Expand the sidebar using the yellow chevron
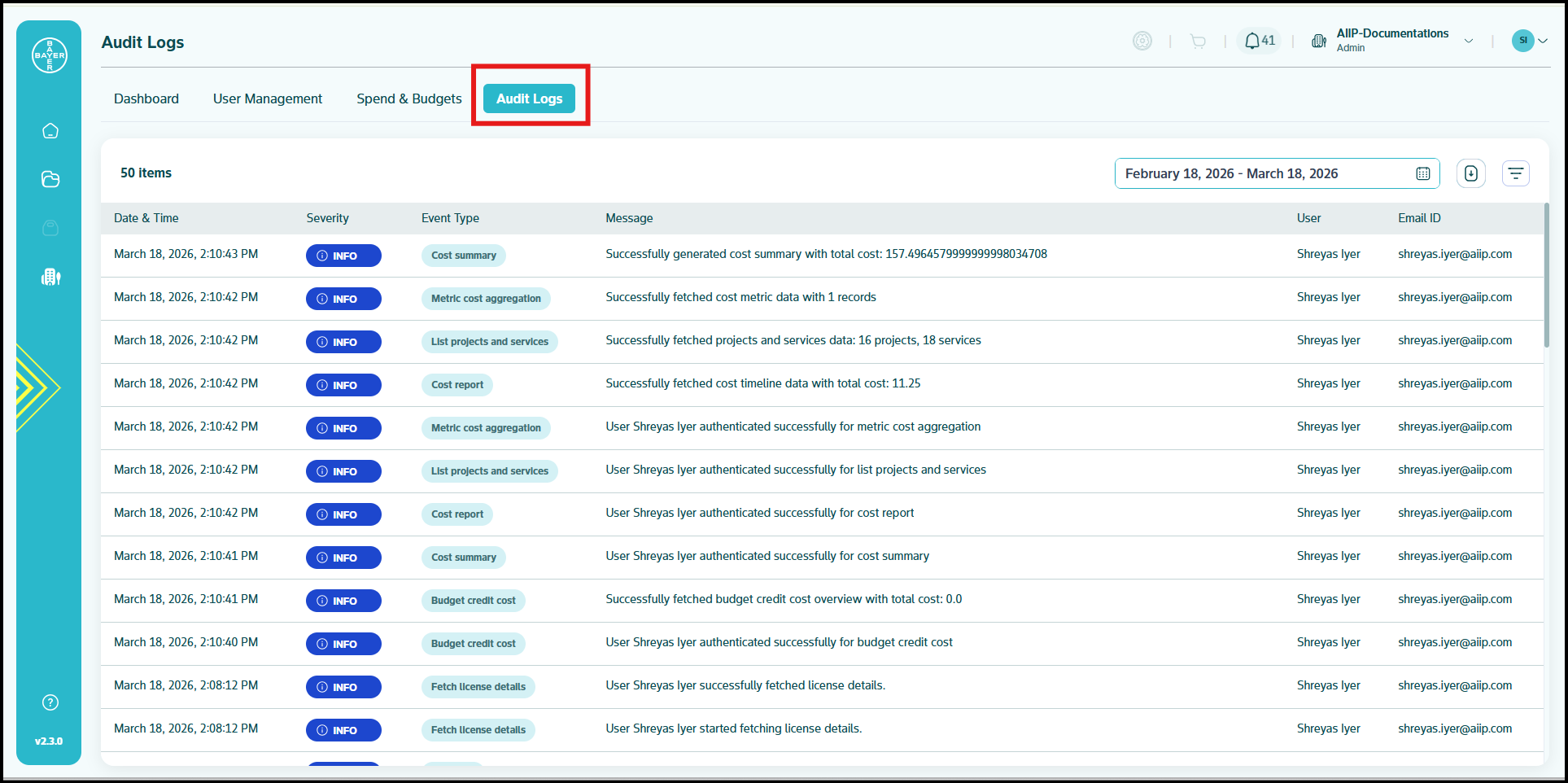The height and width of the screenshot is (783, 1568). [x=37, y=387]
